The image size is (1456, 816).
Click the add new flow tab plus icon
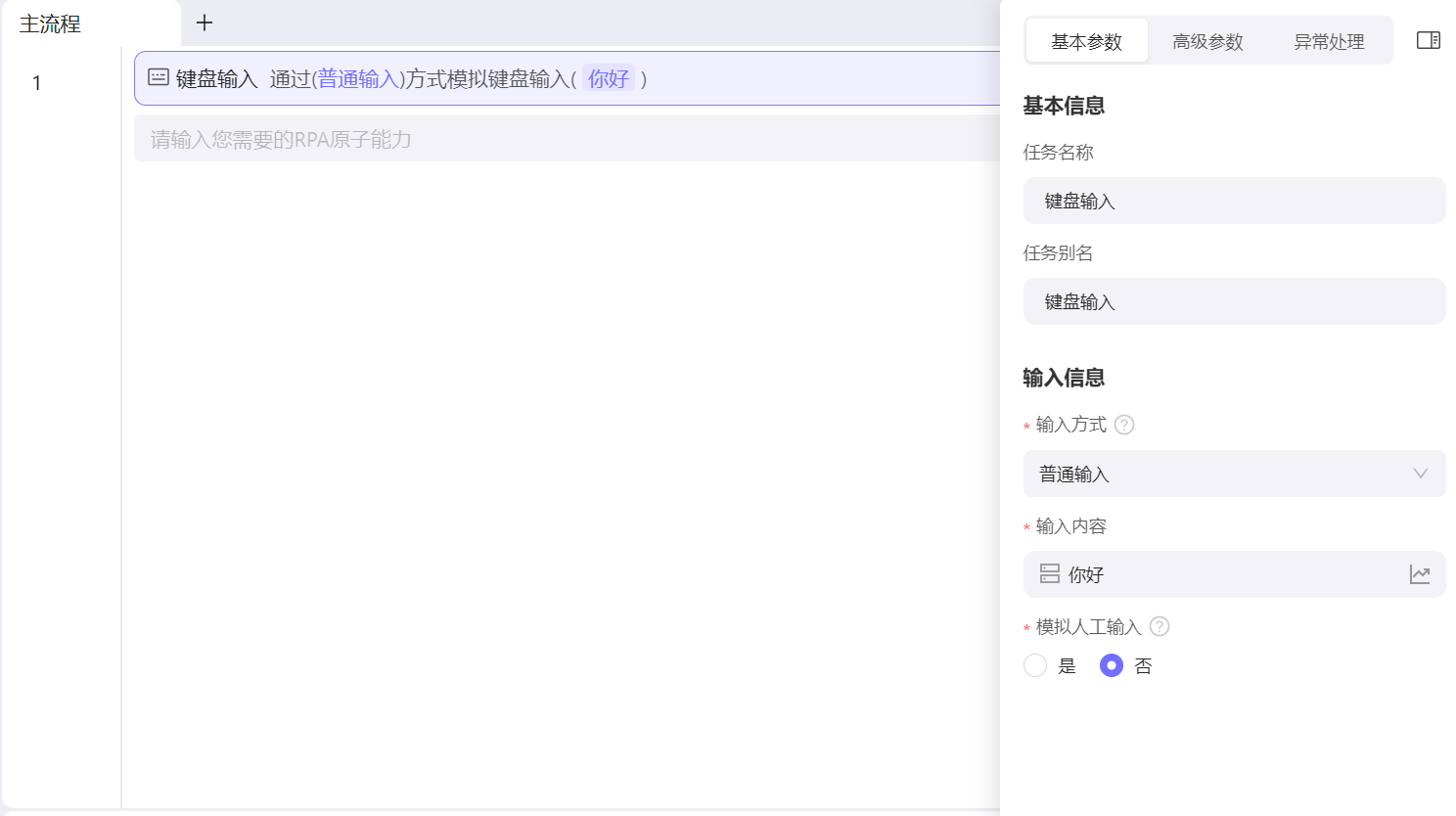pos(205,23)
